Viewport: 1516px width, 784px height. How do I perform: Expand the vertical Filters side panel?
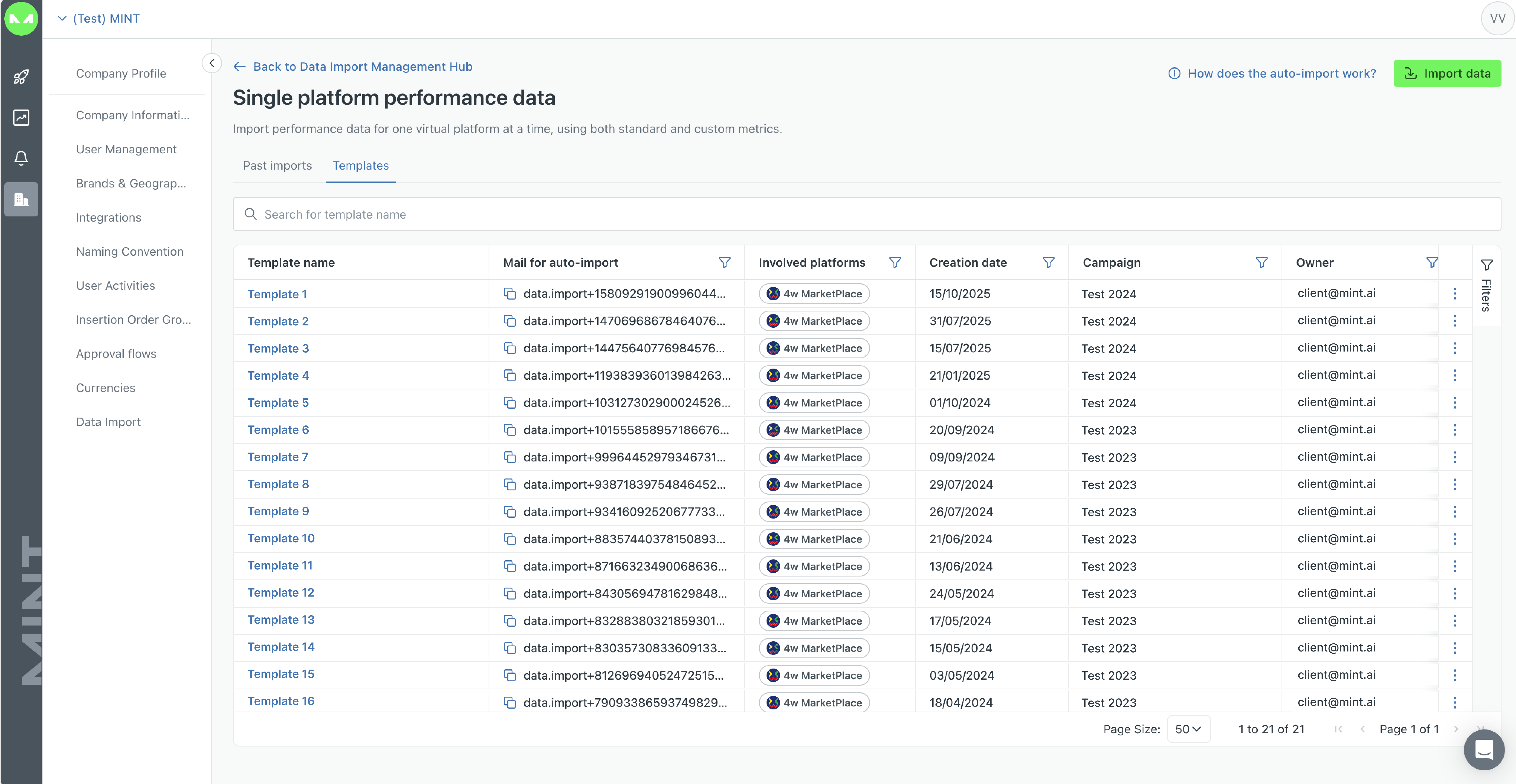1486,286
